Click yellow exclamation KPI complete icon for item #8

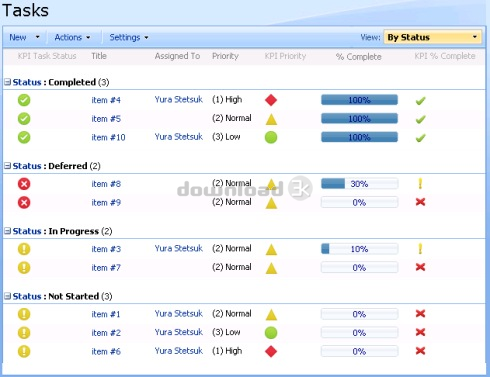tap(420, 183)
